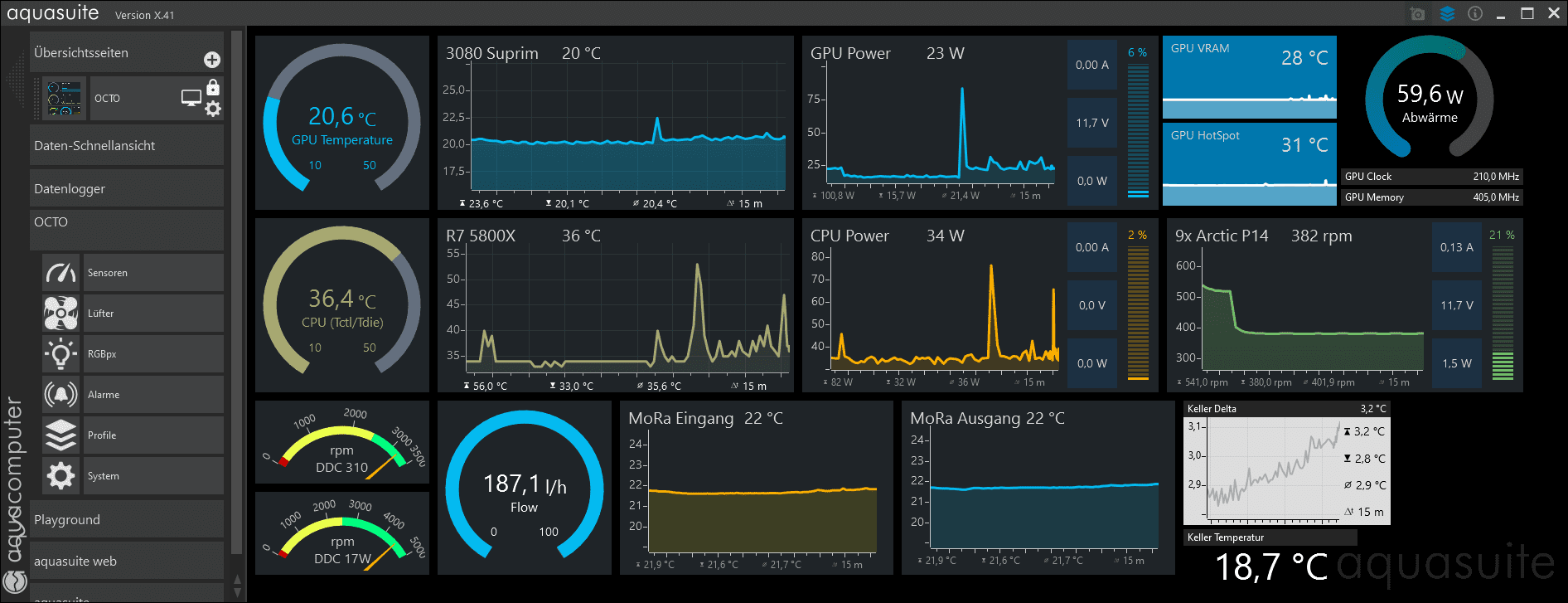Image resolution: width=1568 pixels, height=603 pixels.
Task: Open the Sensoren gauge icon
Action: (60, 272)
